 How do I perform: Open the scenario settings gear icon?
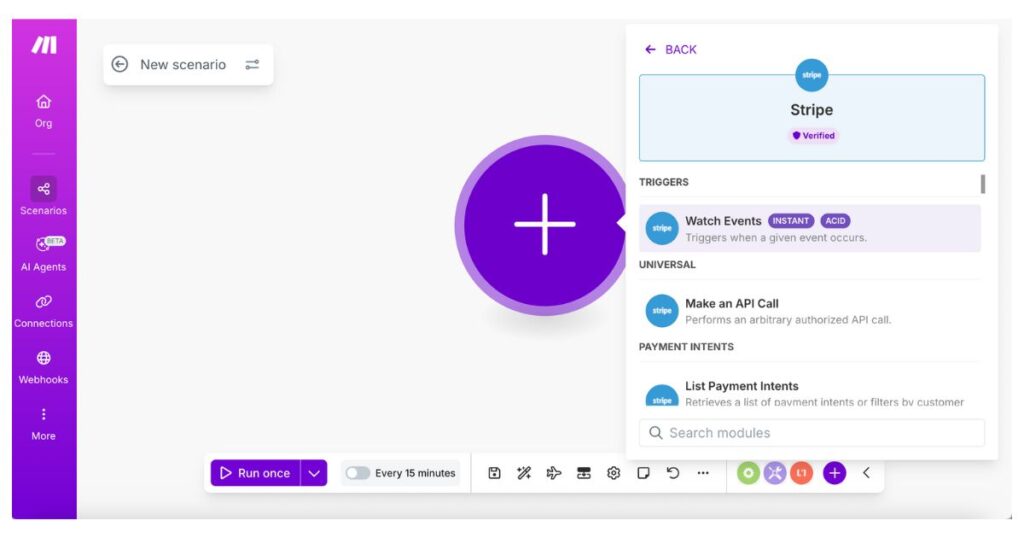click(613, 473)
